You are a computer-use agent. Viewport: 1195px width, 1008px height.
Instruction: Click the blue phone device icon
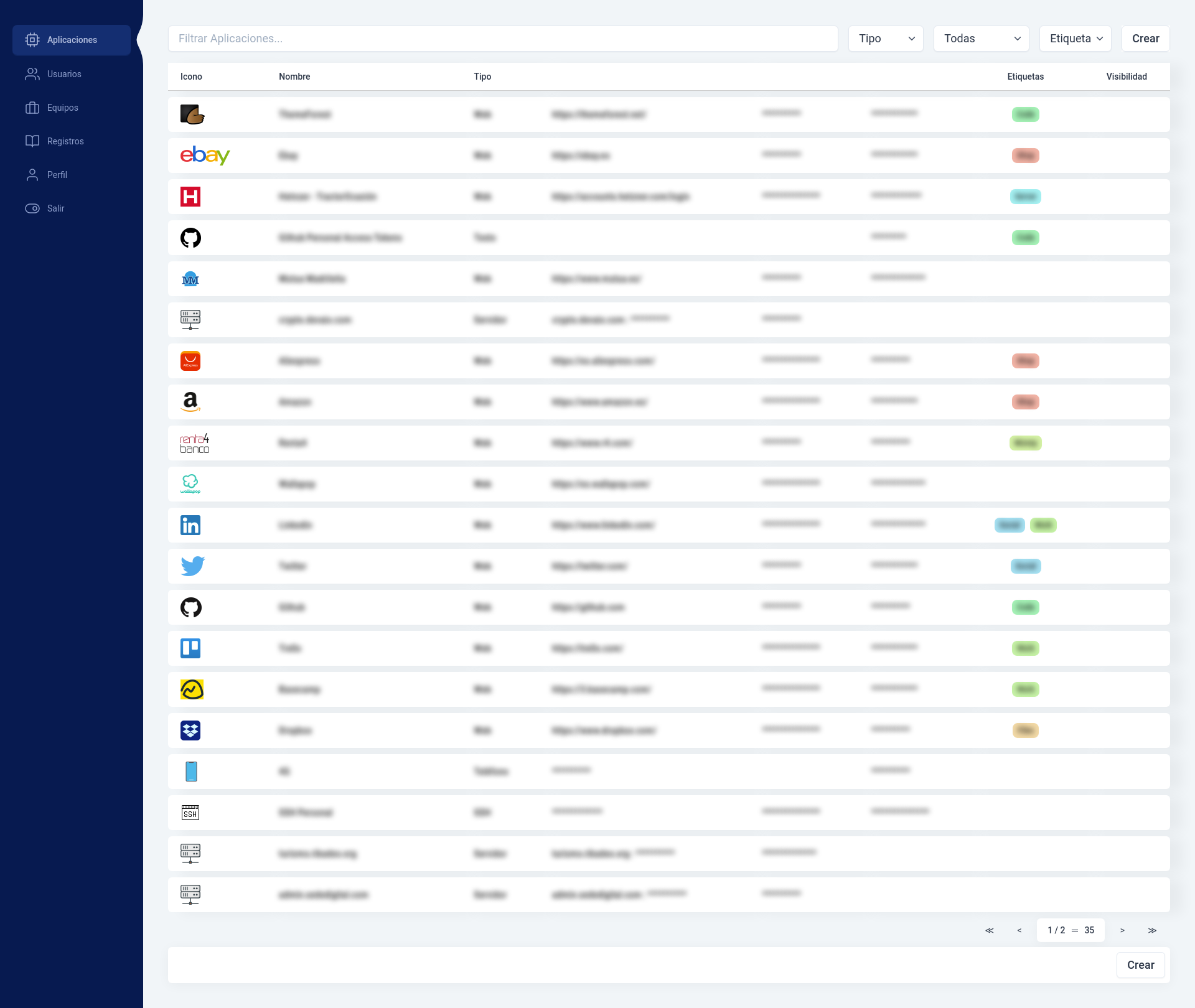click(x=191, y=772)
